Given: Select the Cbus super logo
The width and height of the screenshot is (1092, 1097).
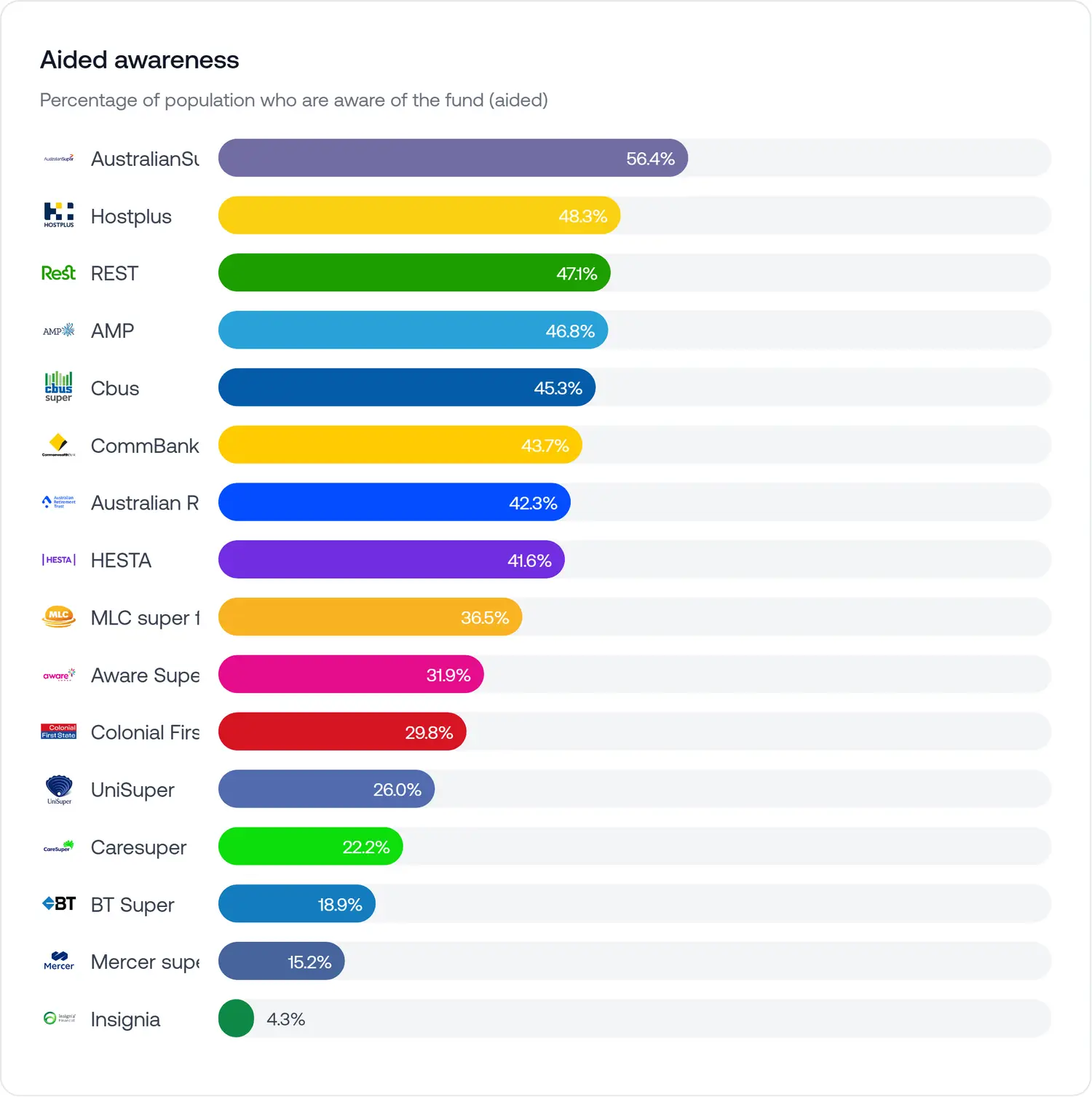Looking at the screenshot, I should pos(58,387).
